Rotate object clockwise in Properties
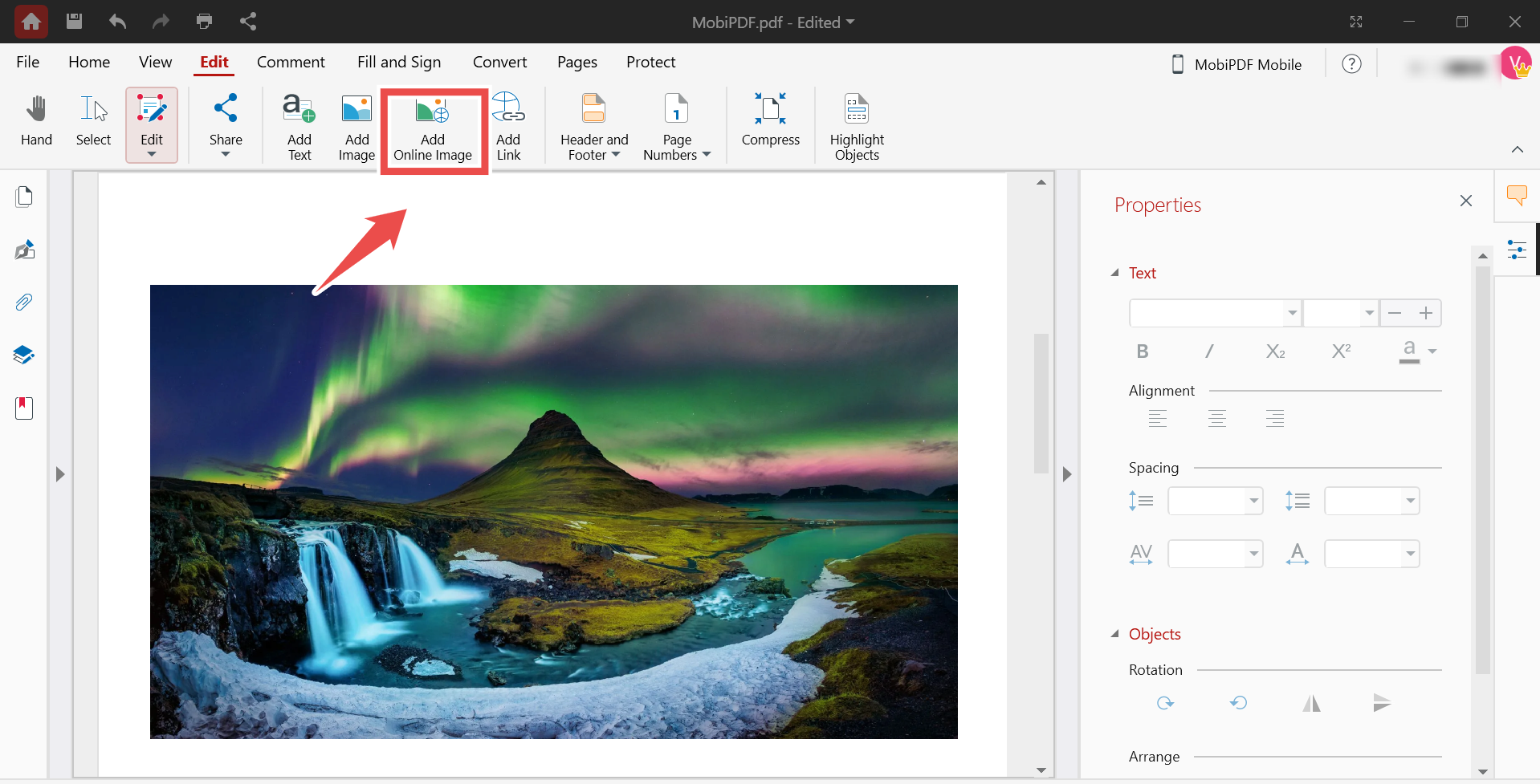This screenshot has height=784, width=1540. pos(1165,704)
